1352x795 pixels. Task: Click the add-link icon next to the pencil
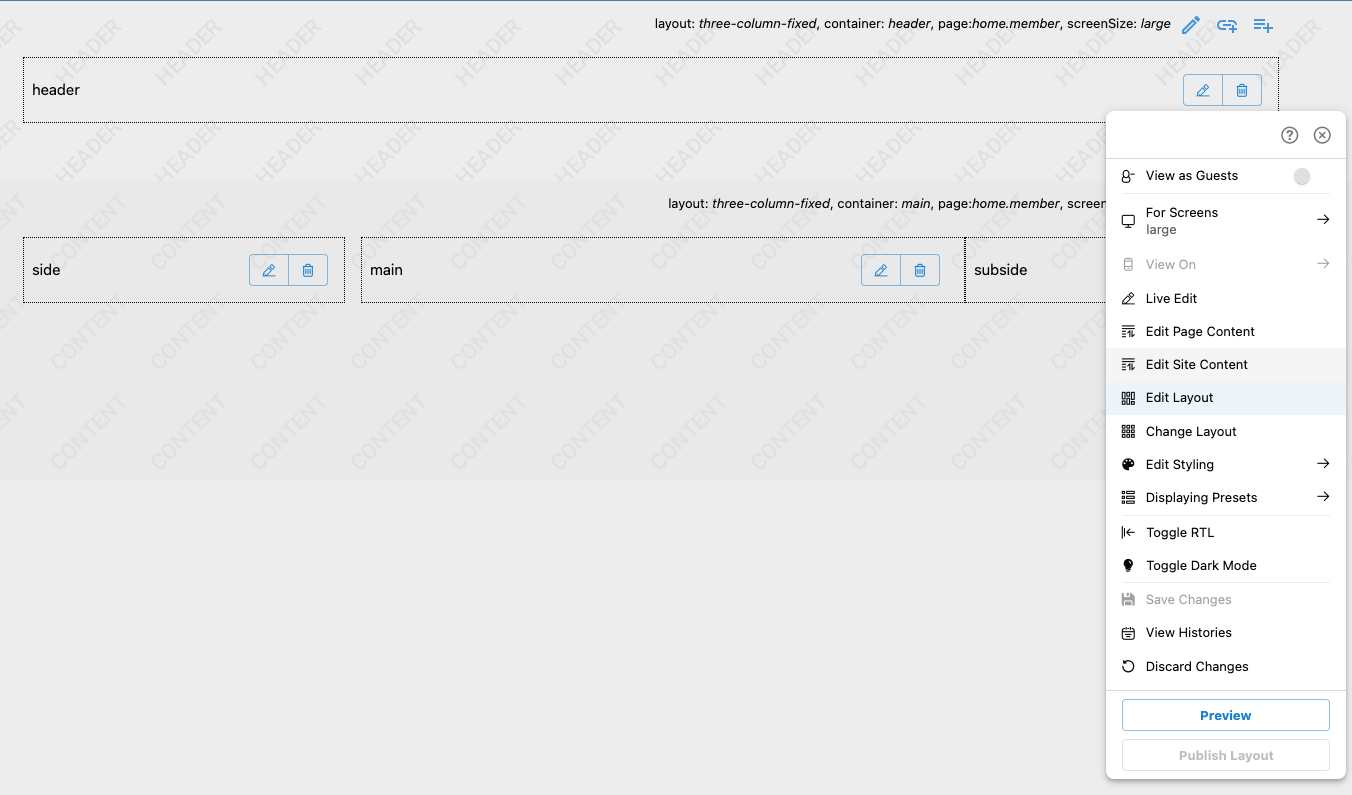click(x=1227, y=24)
